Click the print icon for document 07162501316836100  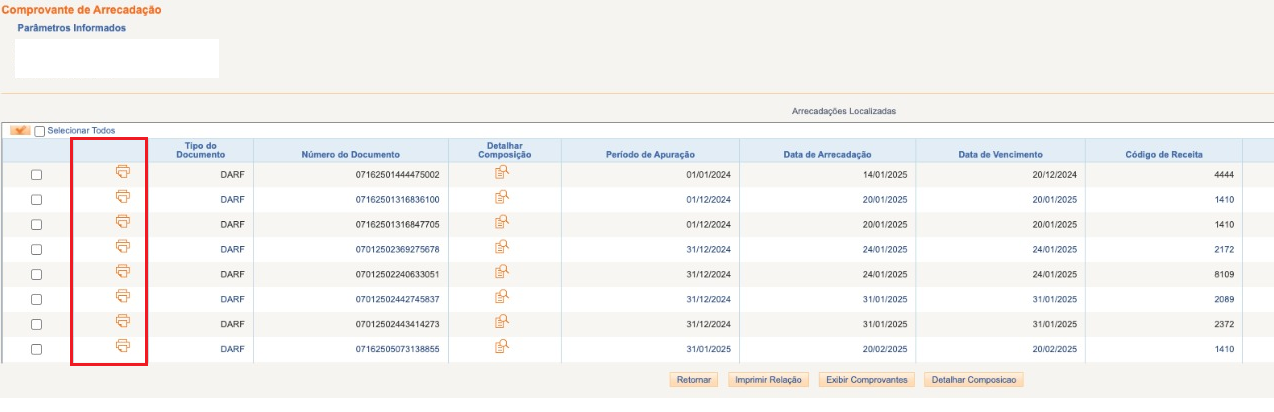click(123, 196)
